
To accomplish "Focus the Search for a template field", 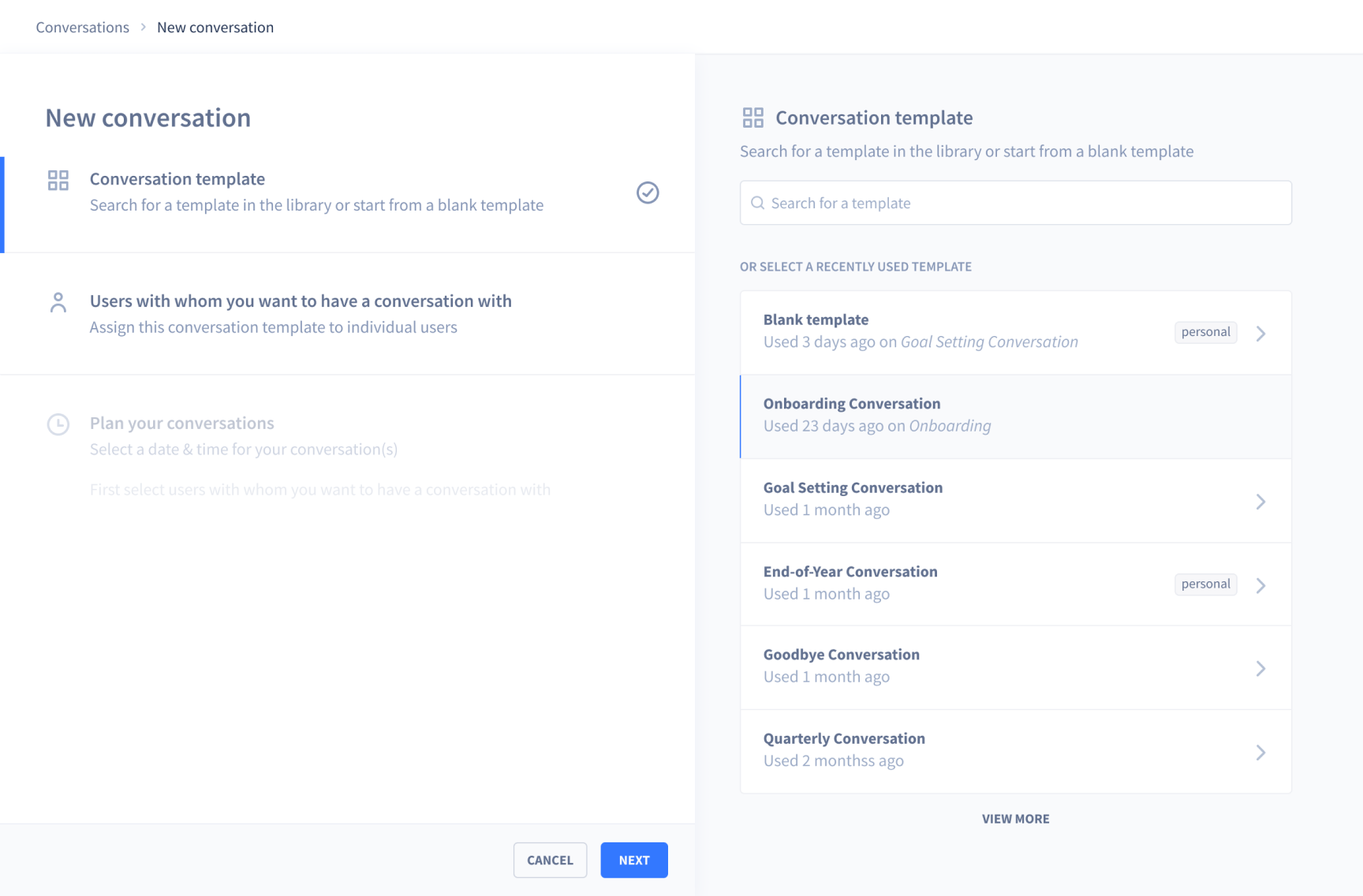I will tap(1018, 203).
